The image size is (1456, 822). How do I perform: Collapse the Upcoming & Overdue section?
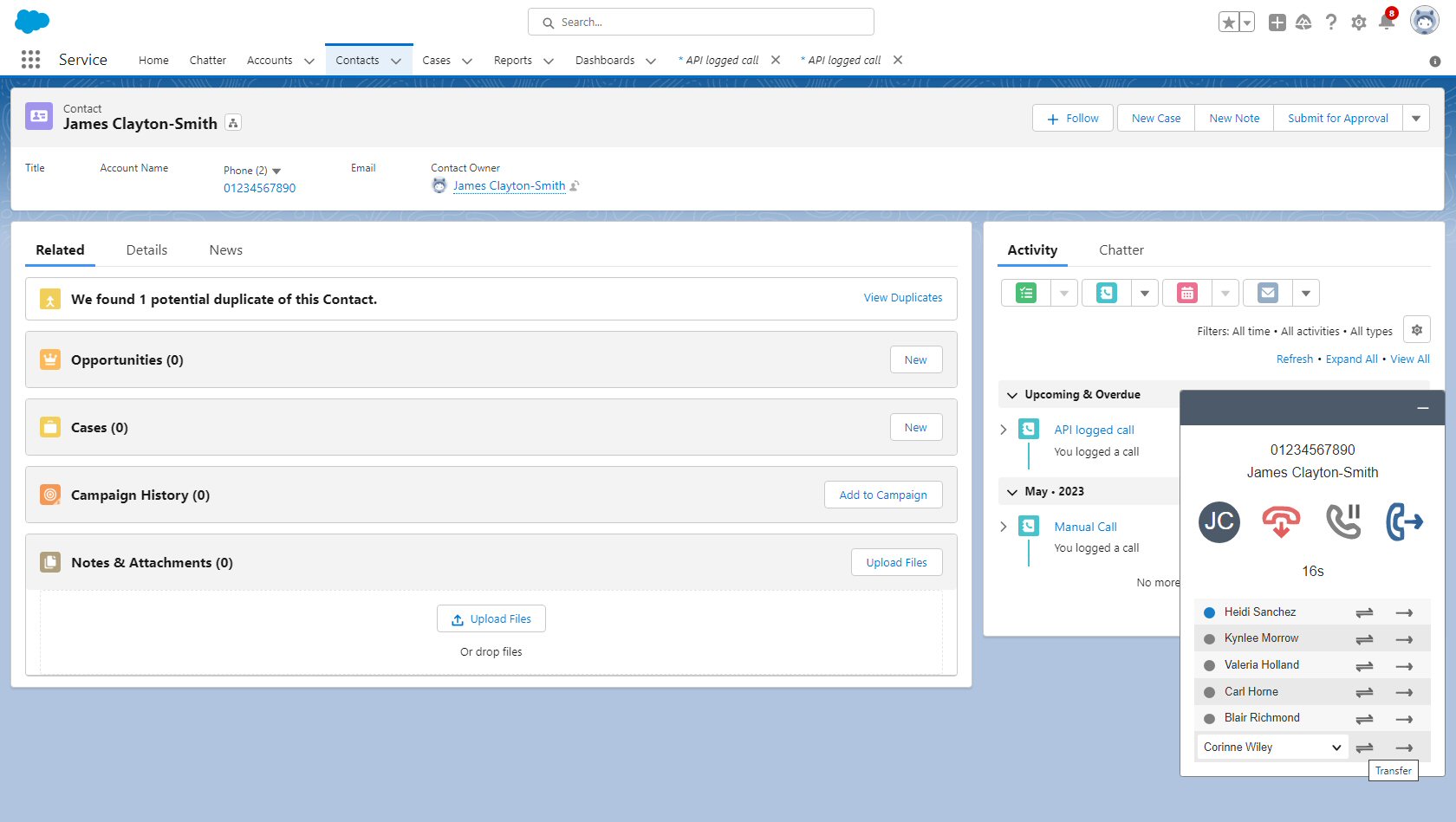tap(1012, 395)
